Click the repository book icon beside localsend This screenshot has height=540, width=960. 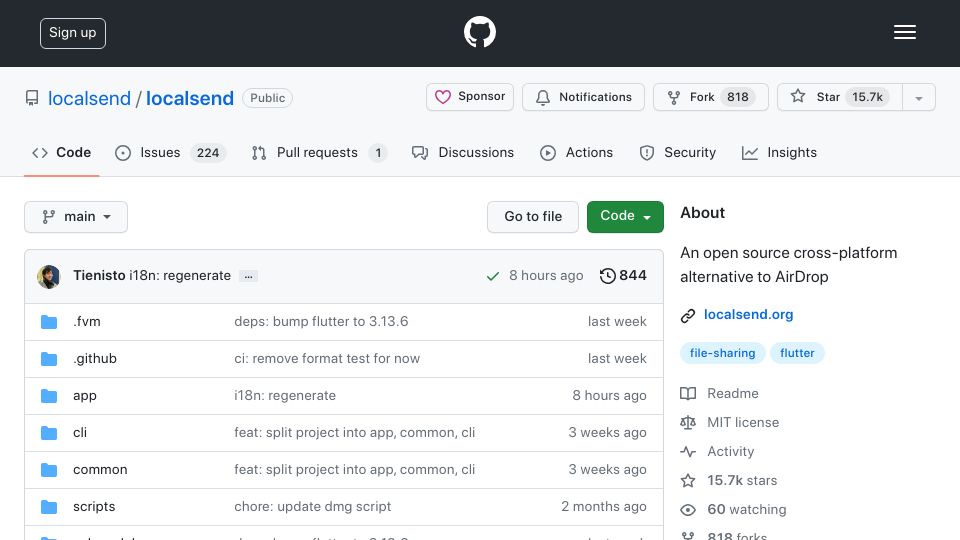coord(32,98)
